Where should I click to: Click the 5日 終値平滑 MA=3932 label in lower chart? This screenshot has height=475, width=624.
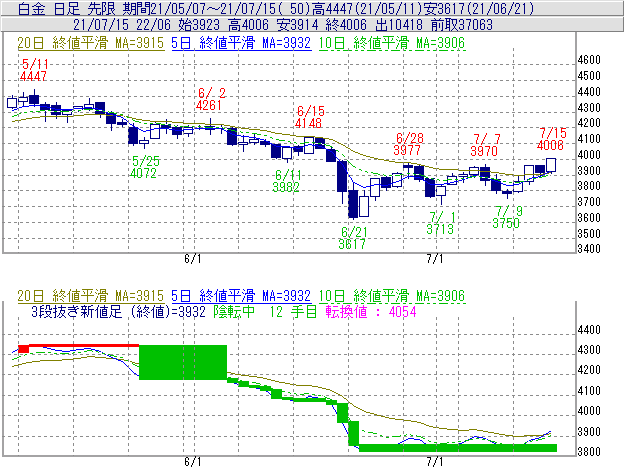tap(241, 296)
